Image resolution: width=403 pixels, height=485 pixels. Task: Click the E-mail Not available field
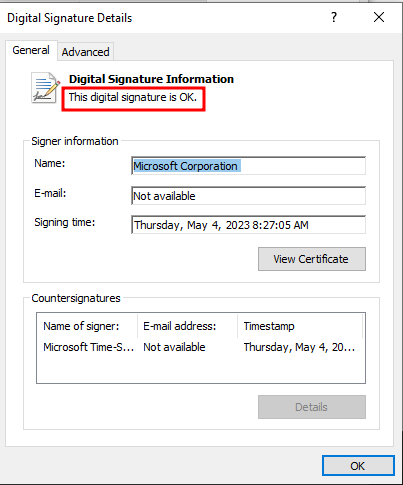point(248,196)
